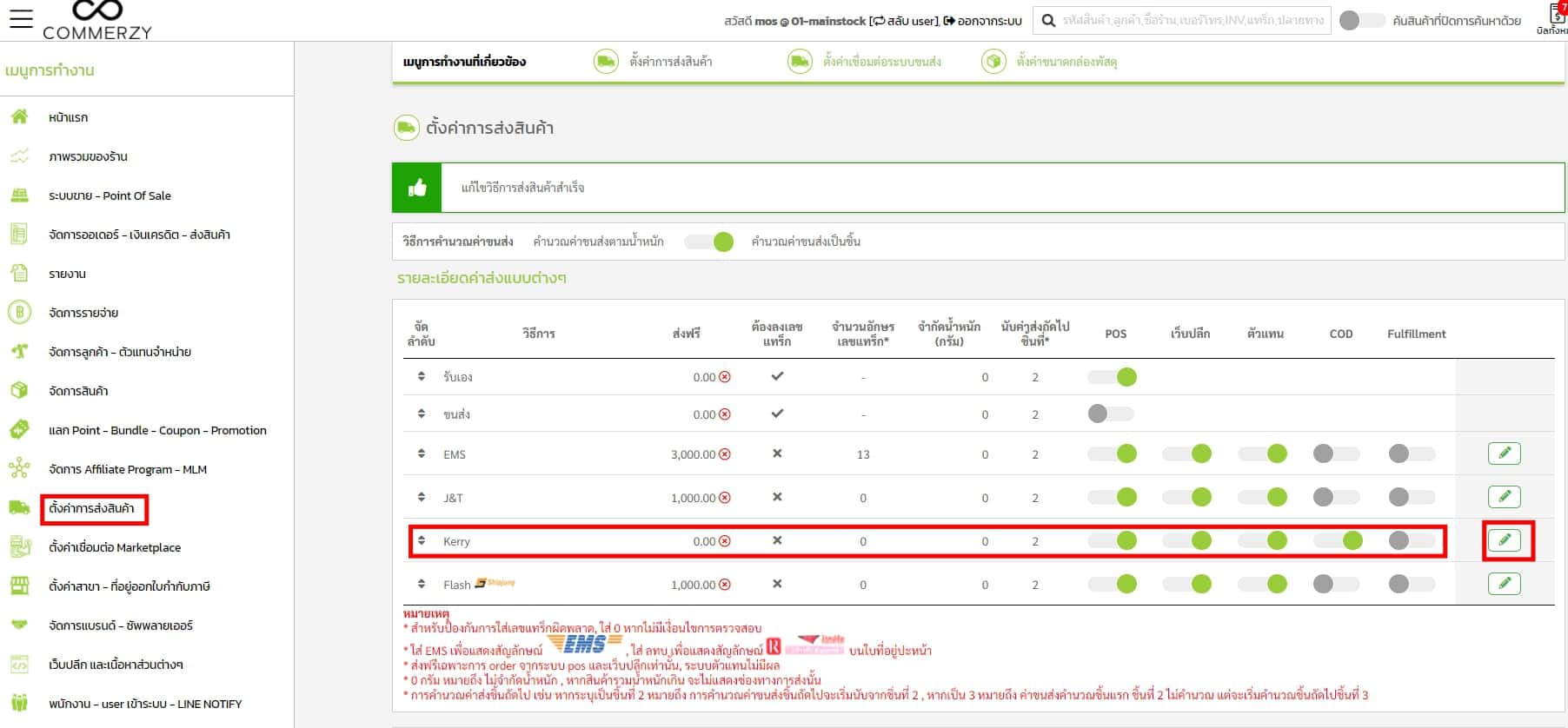Click the Flash method name

[x=456, y=585]
